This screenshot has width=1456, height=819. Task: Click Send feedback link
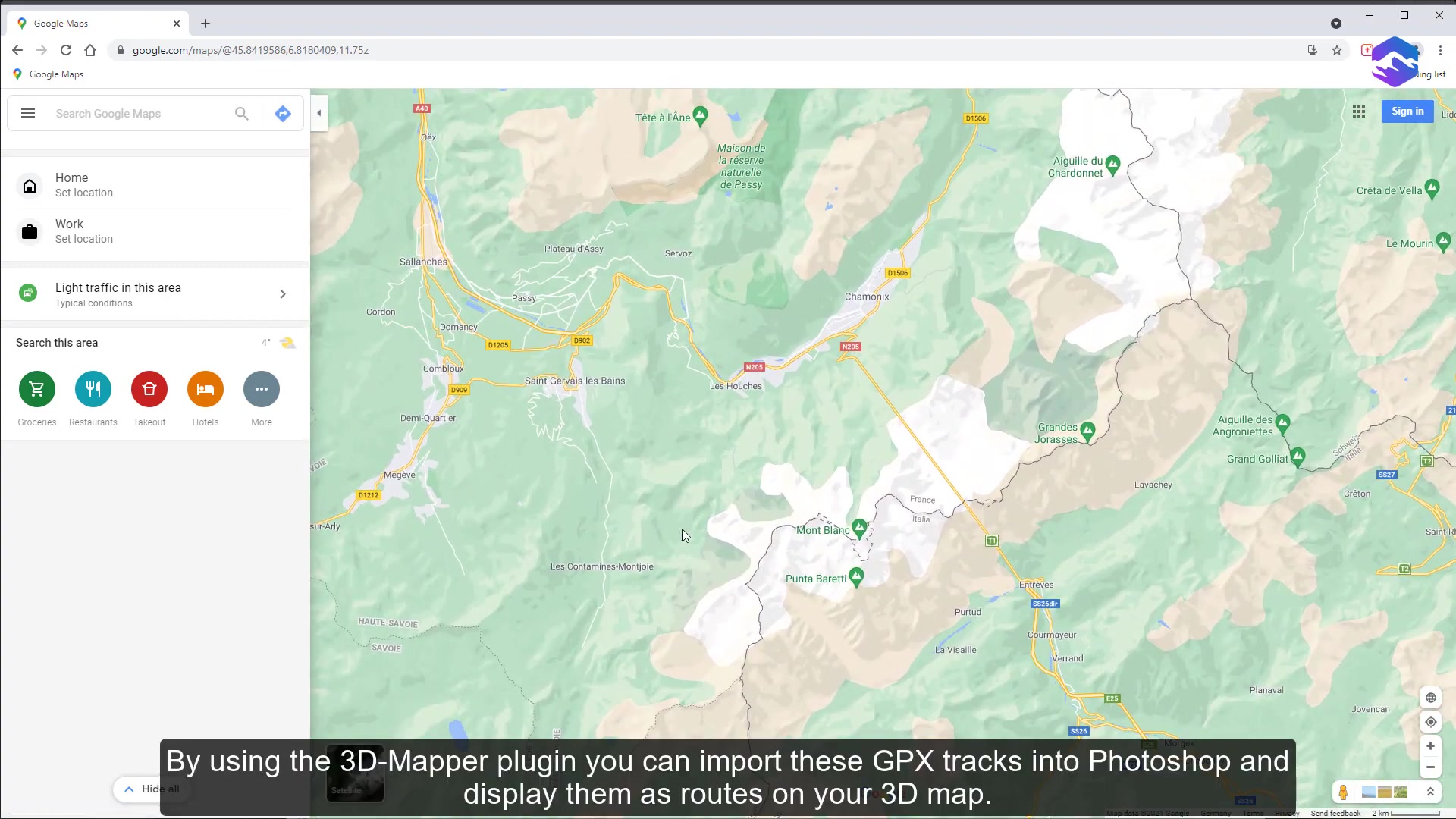(1335, 813)
